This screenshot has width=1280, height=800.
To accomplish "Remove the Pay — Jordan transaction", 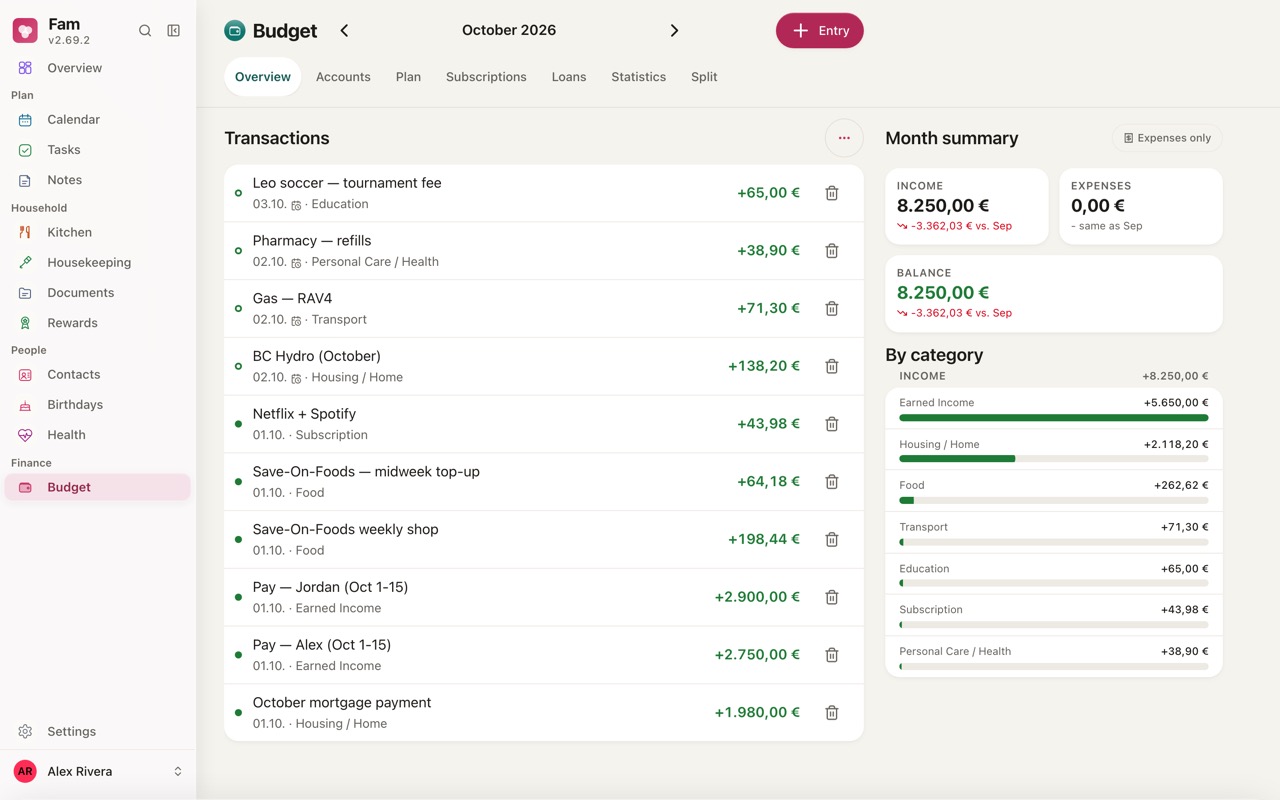I will tap(831, 597).
